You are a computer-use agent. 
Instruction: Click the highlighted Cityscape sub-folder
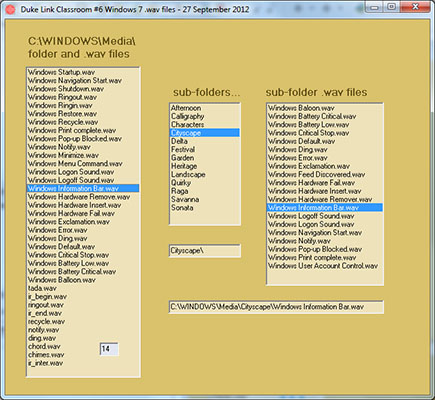pyautogui.click(x=205, y=133)
